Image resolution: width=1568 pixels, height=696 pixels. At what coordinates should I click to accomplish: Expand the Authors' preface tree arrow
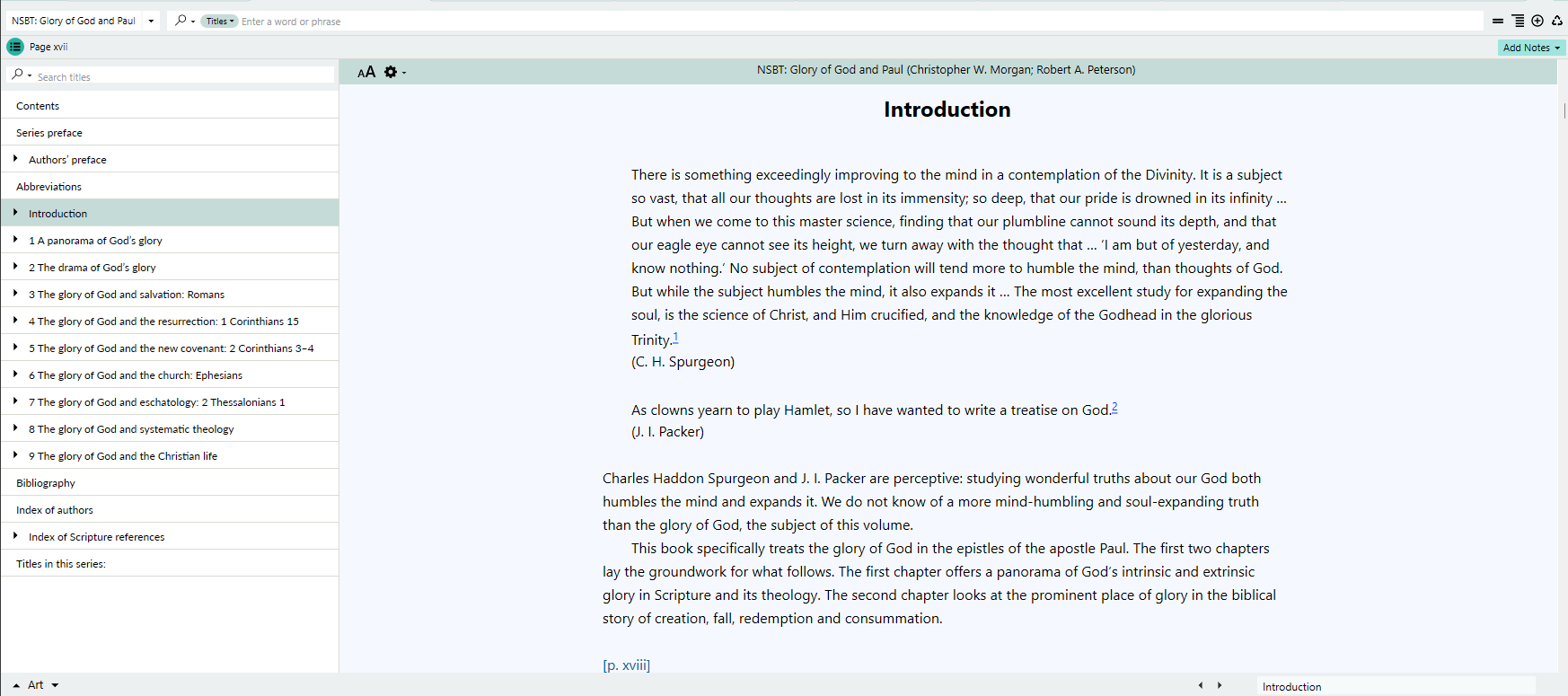pyautogui.click(x=15, y=159)
